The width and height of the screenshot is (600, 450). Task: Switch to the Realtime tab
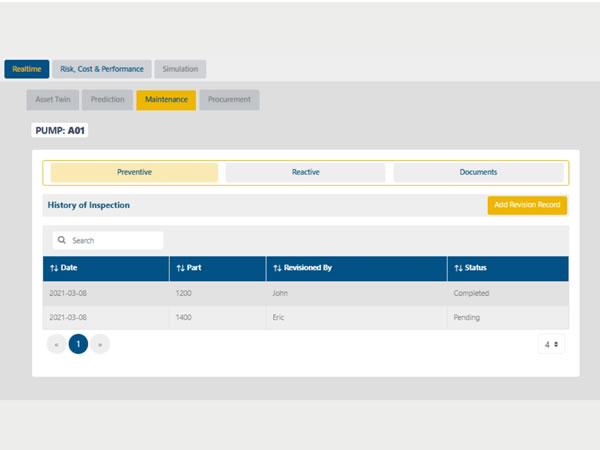coord(27,69)
